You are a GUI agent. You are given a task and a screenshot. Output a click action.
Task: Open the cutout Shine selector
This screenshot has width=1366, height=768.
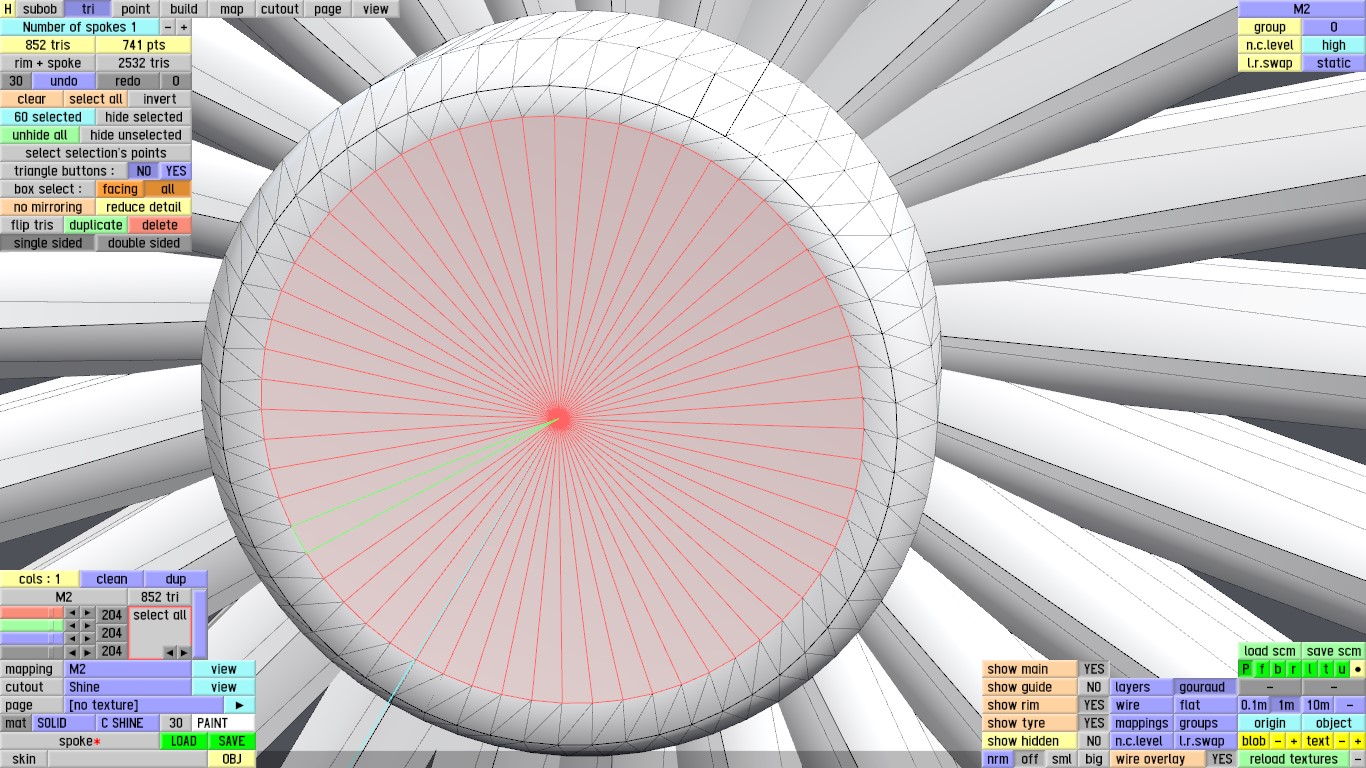coord(128,687)
